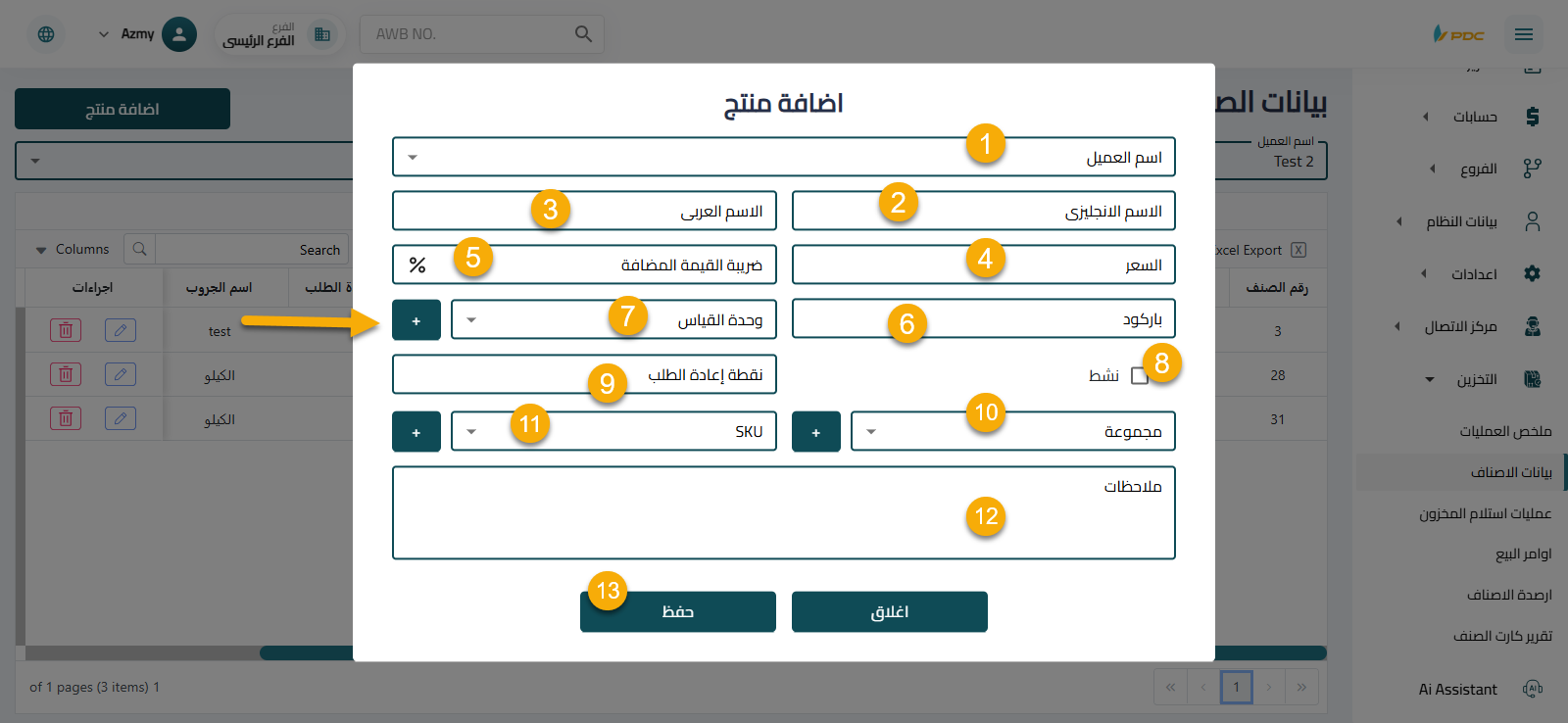
Task: Go to first page button
Action: (1170, 687)
